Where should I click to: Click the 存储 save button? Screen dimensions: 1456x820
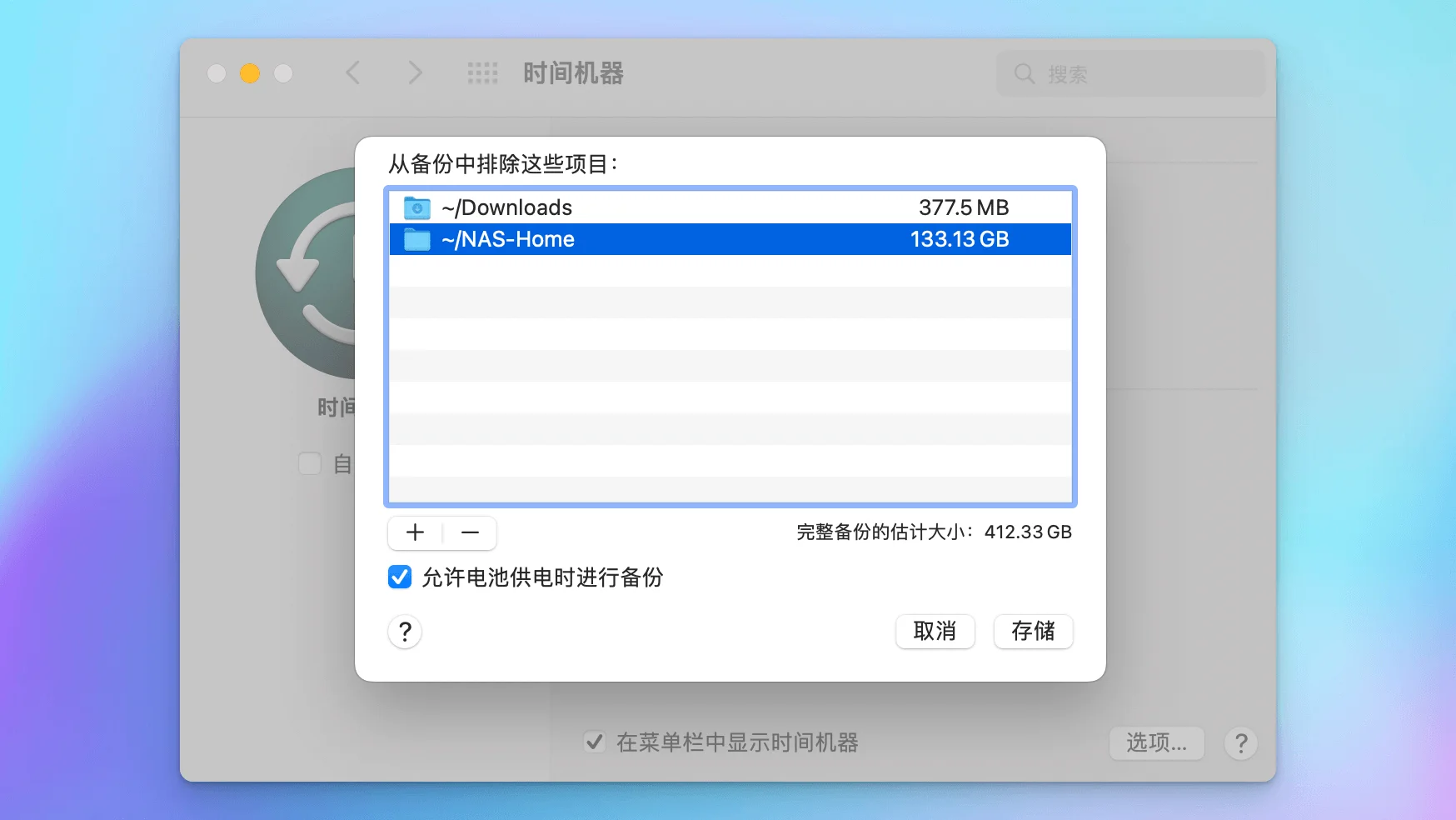[1033, 632]
